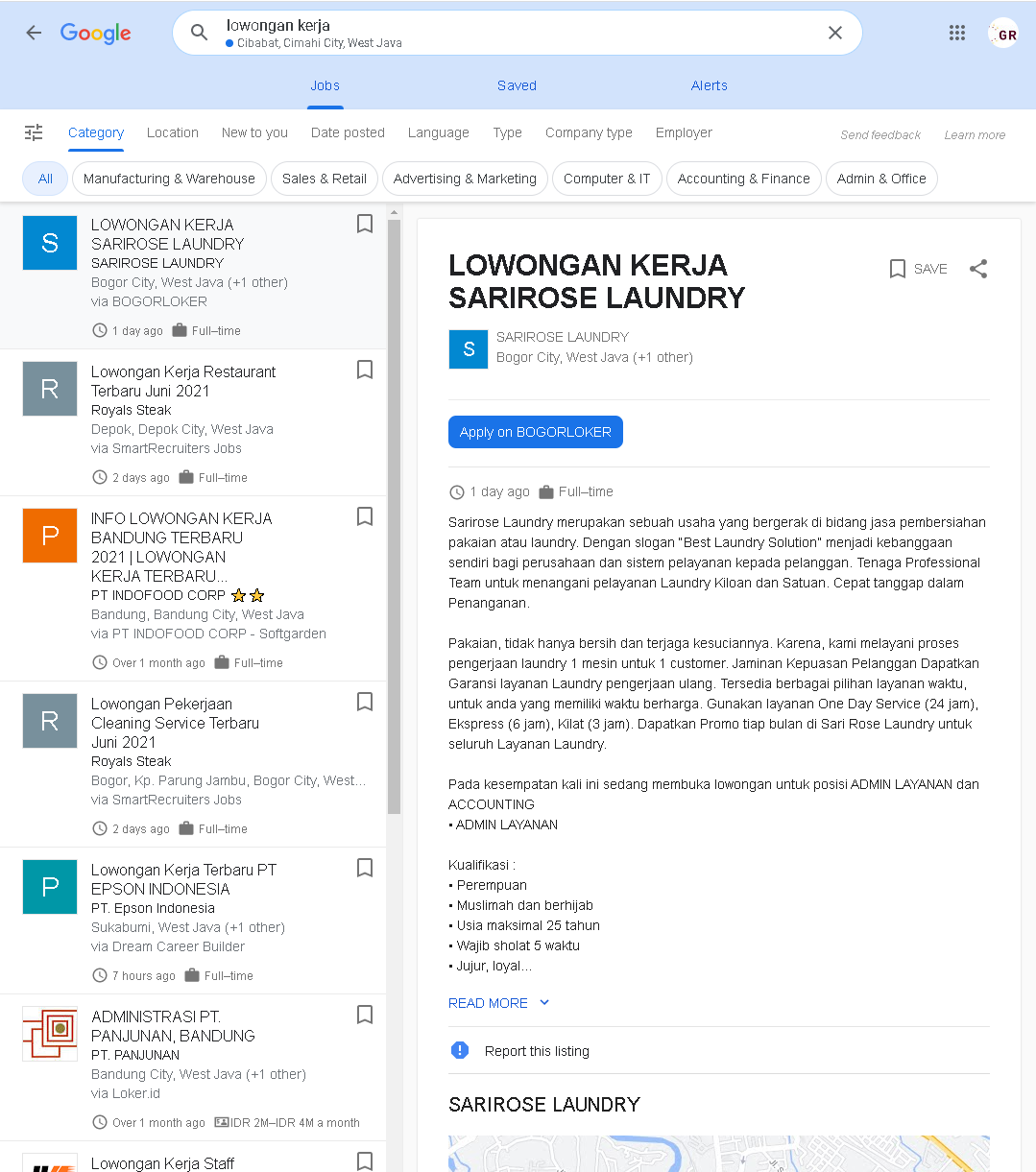1036x1172 pixels.
Task: Click SAVE bookmark in job details
Action: (918, 269)
